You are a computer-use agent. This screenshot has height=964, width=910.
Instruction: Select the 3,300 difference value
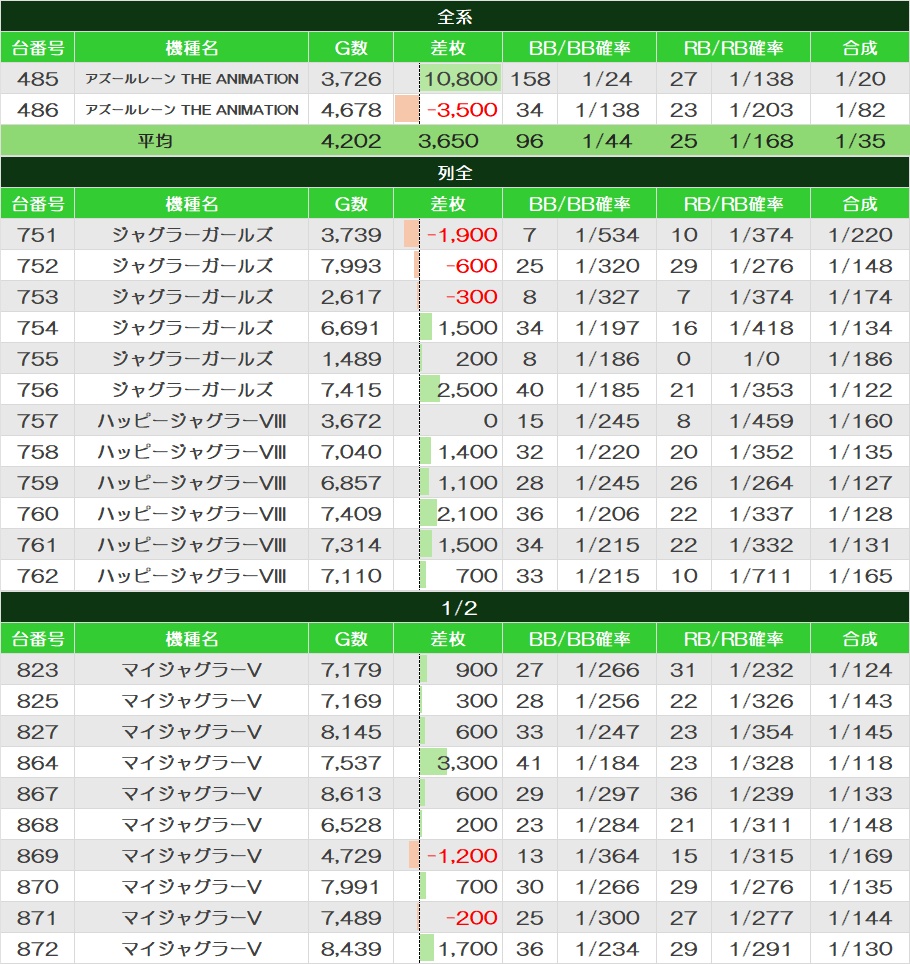click(467, 762)
